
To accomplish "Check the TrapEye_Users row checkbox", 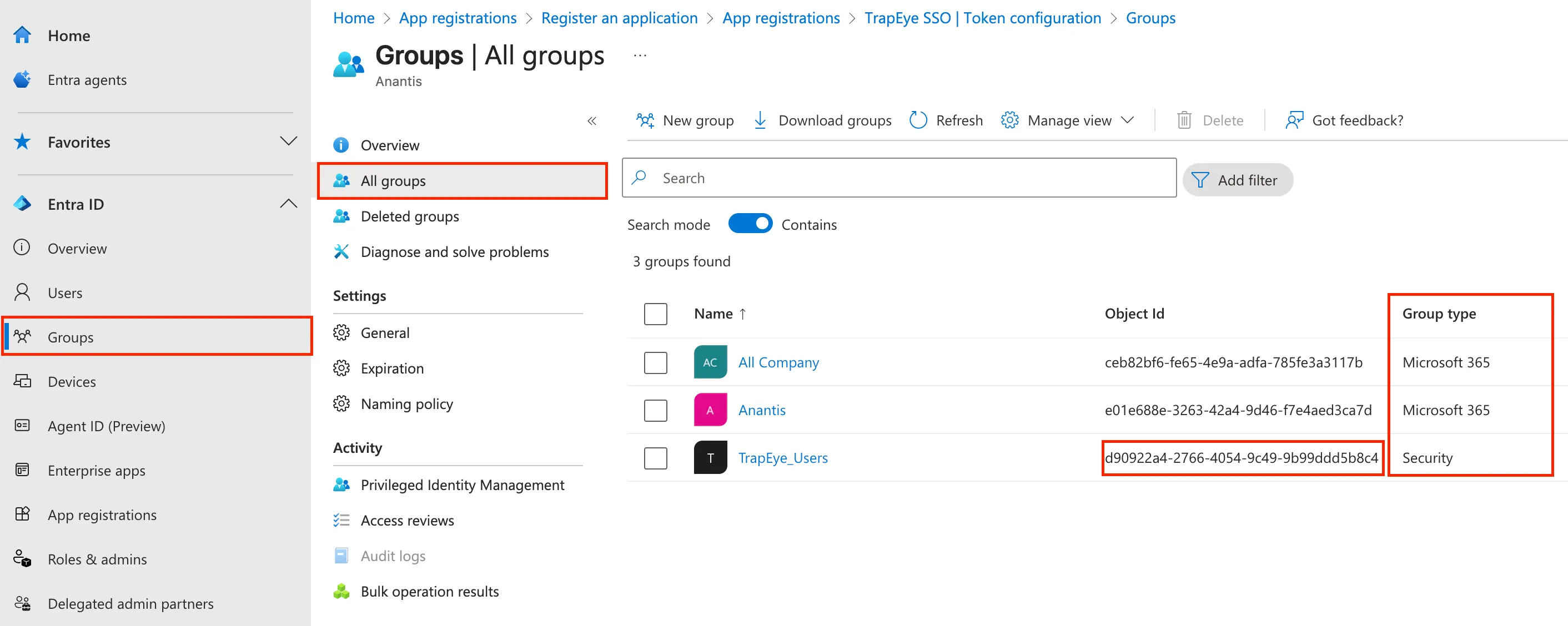I will 655,457.
